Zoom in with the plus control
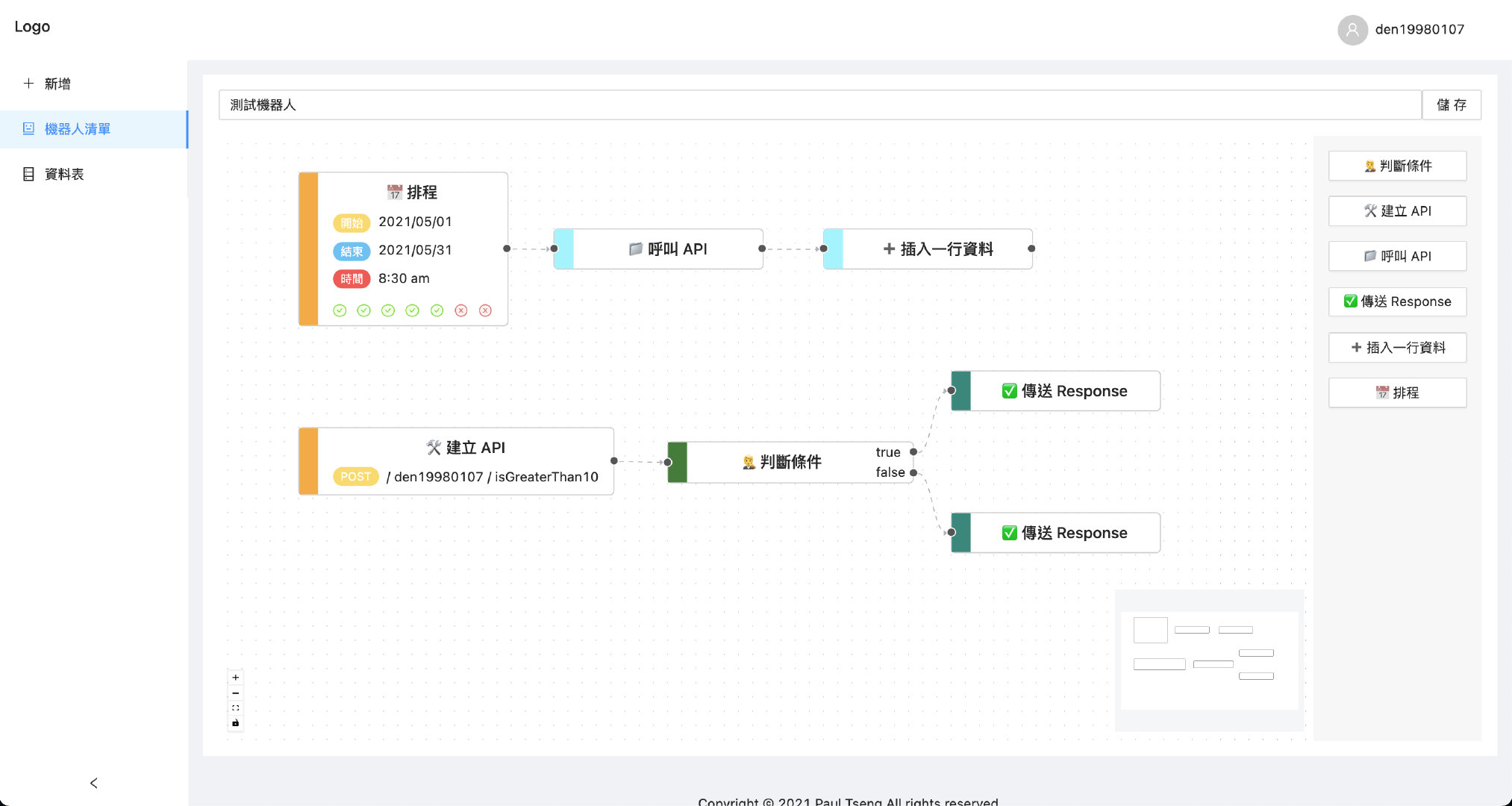Screen dimensions: 1512x806 click(x=235, y=678)
